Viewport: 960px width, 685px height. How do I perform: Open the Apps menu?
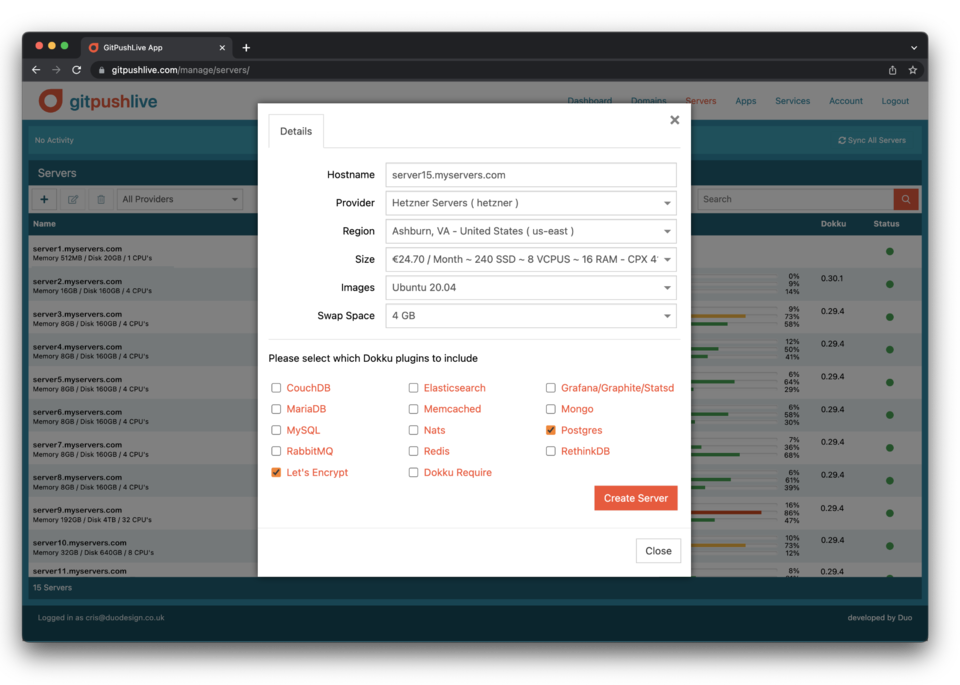click(x=745, y=101)
